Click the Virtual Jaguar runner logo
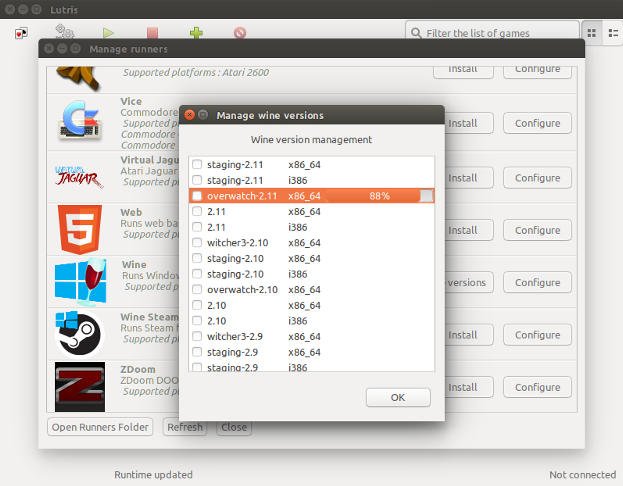This screenshot has height=486, width=623. click(78, 176)
